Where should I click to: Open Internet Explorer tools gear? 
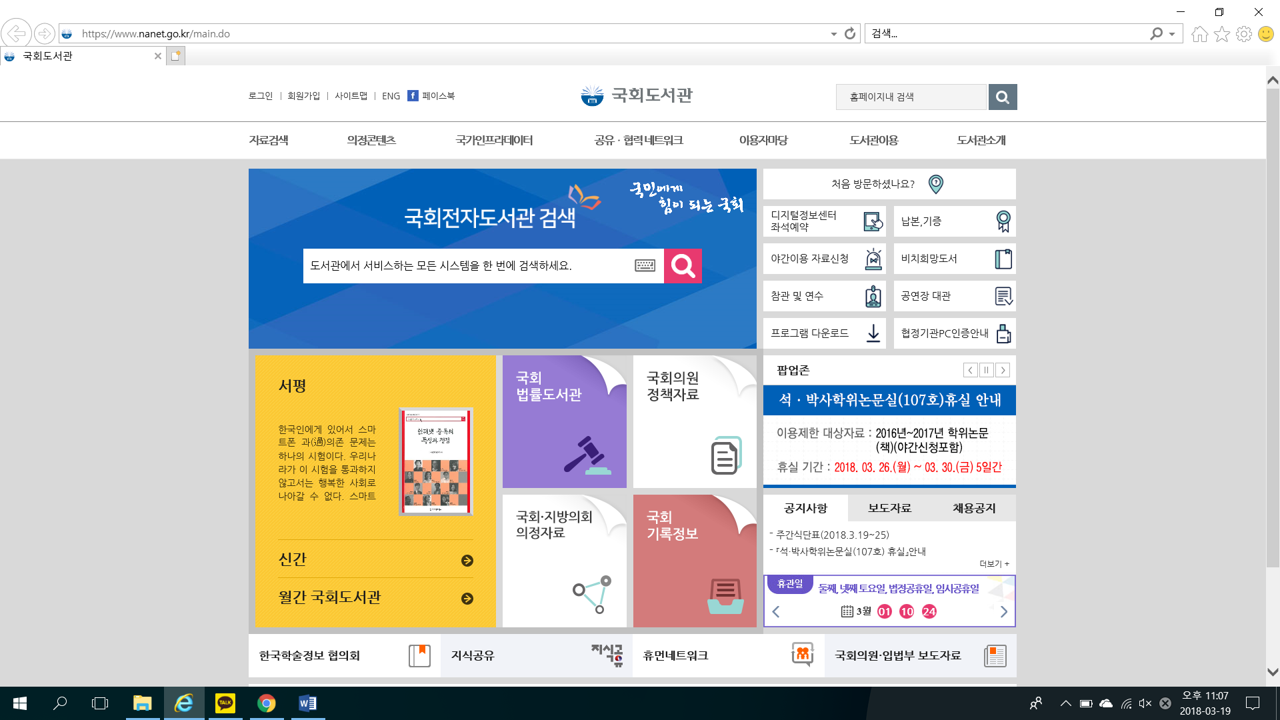point(1244,34)
